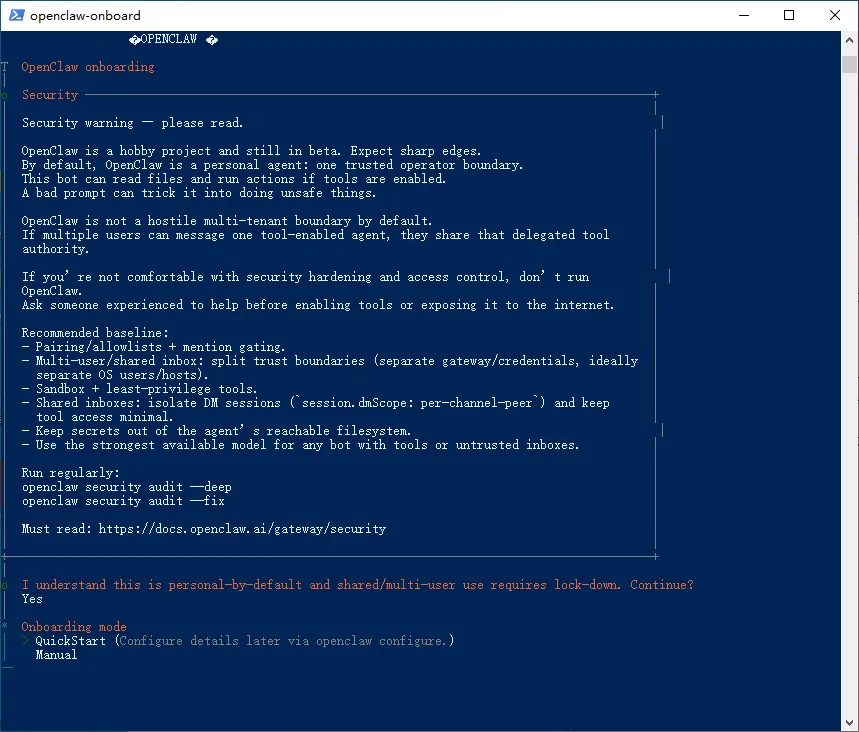859x732 pixels.
Task: Click the 'I understand this is personal-by-default' prompt
Action: (x=358, y=585)
